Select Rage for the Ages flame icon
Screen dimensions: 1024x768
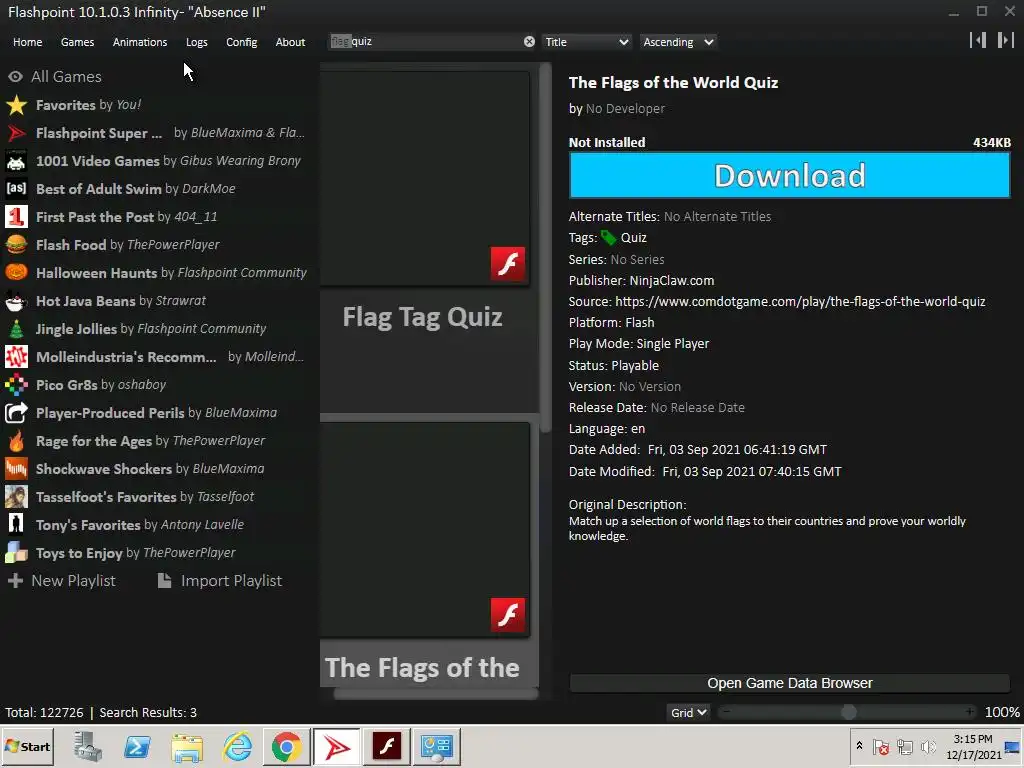point(16,441)
